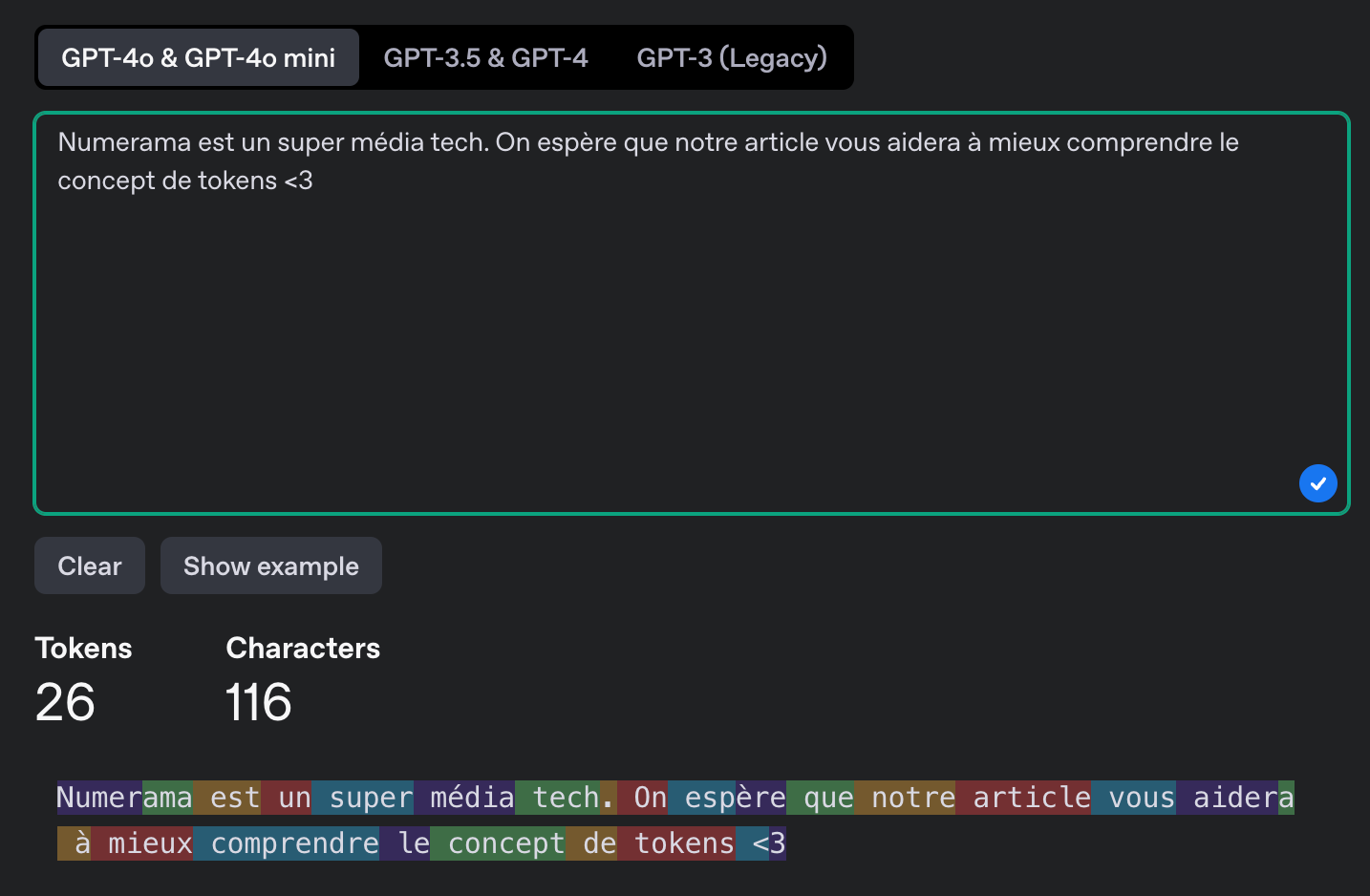Viewport: 1370px width, 896px height.
Task: Click the character count value 116
Action: click(x=258, y=702)
